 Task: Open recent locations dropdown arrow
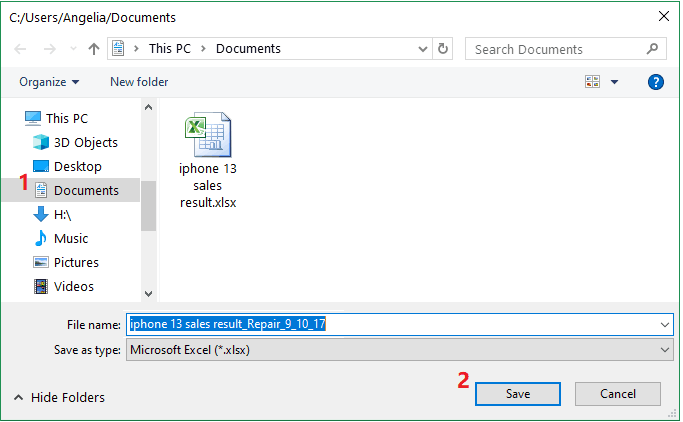pyautogui.click(x=73, y=49)
